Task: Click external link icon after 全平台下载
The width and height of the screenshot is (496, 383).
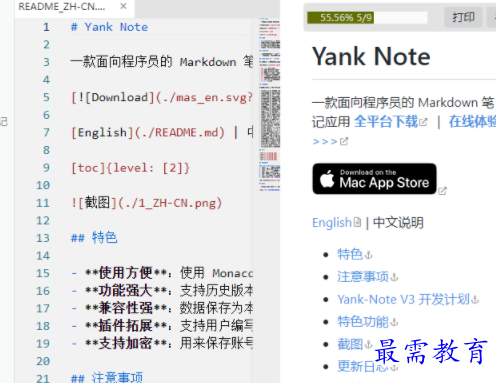Action: point(423,122)
